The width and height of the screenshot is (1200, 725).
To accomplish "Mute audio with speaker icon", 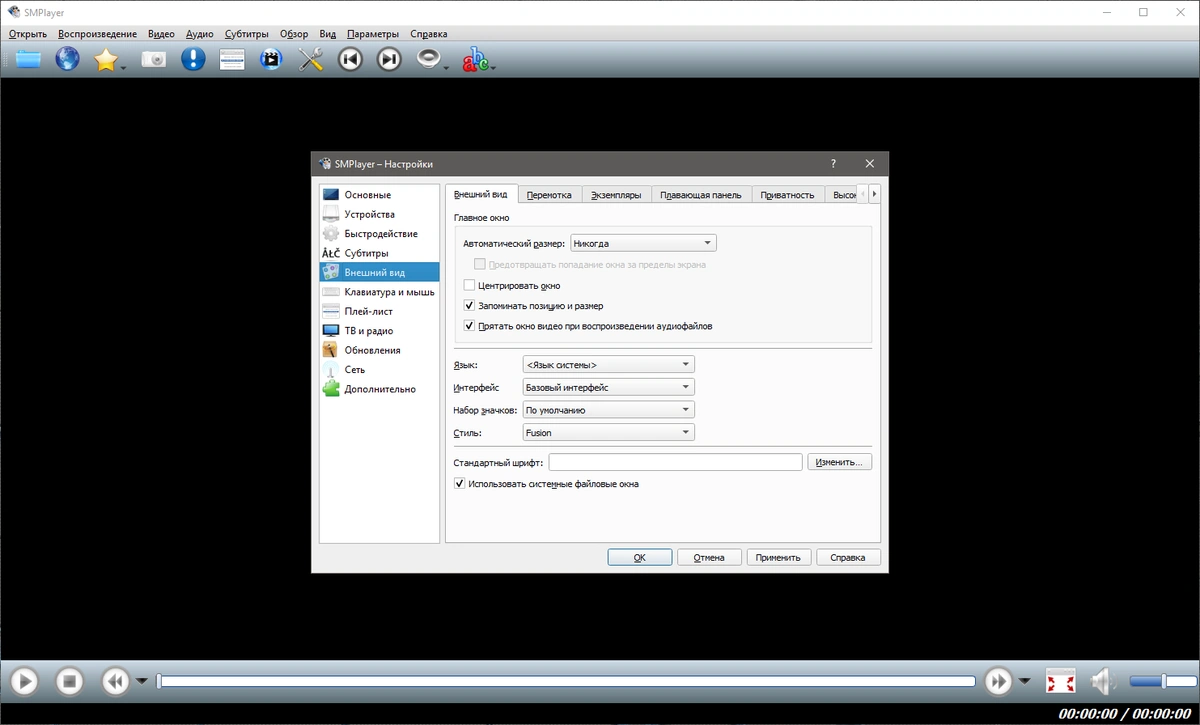I will click(x=1102, y=682).
